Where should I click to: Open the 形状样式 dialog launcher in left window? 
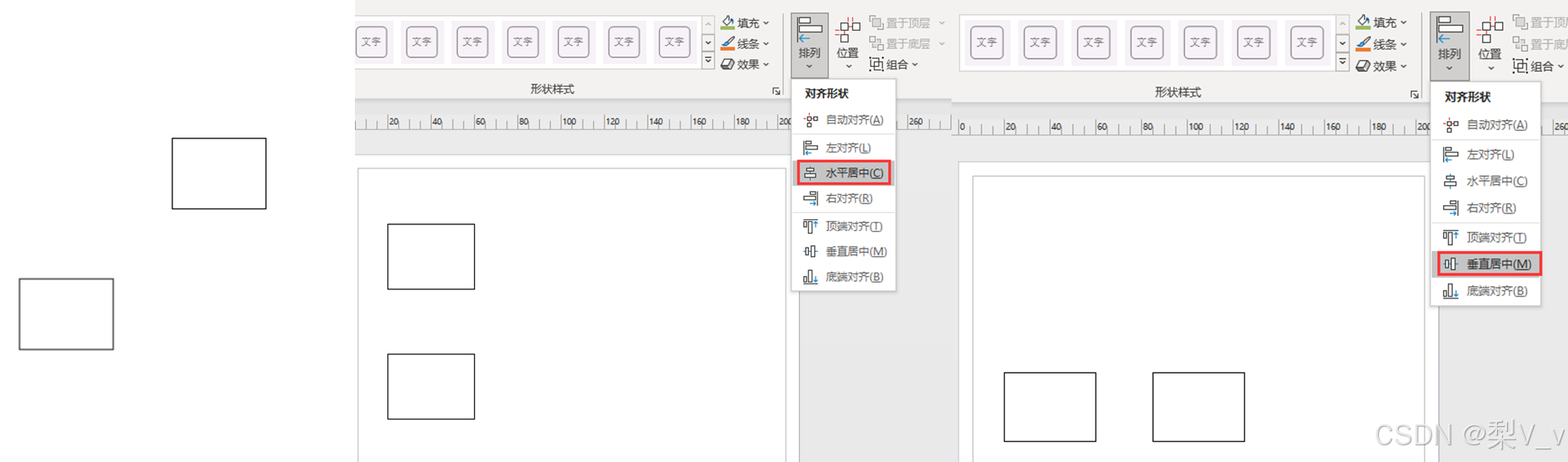(777, 92)
